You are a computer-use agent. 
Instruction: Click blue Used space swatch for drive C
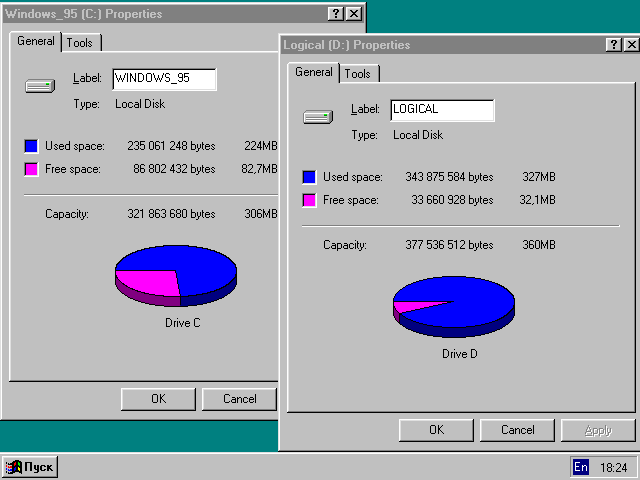point(31,146)
